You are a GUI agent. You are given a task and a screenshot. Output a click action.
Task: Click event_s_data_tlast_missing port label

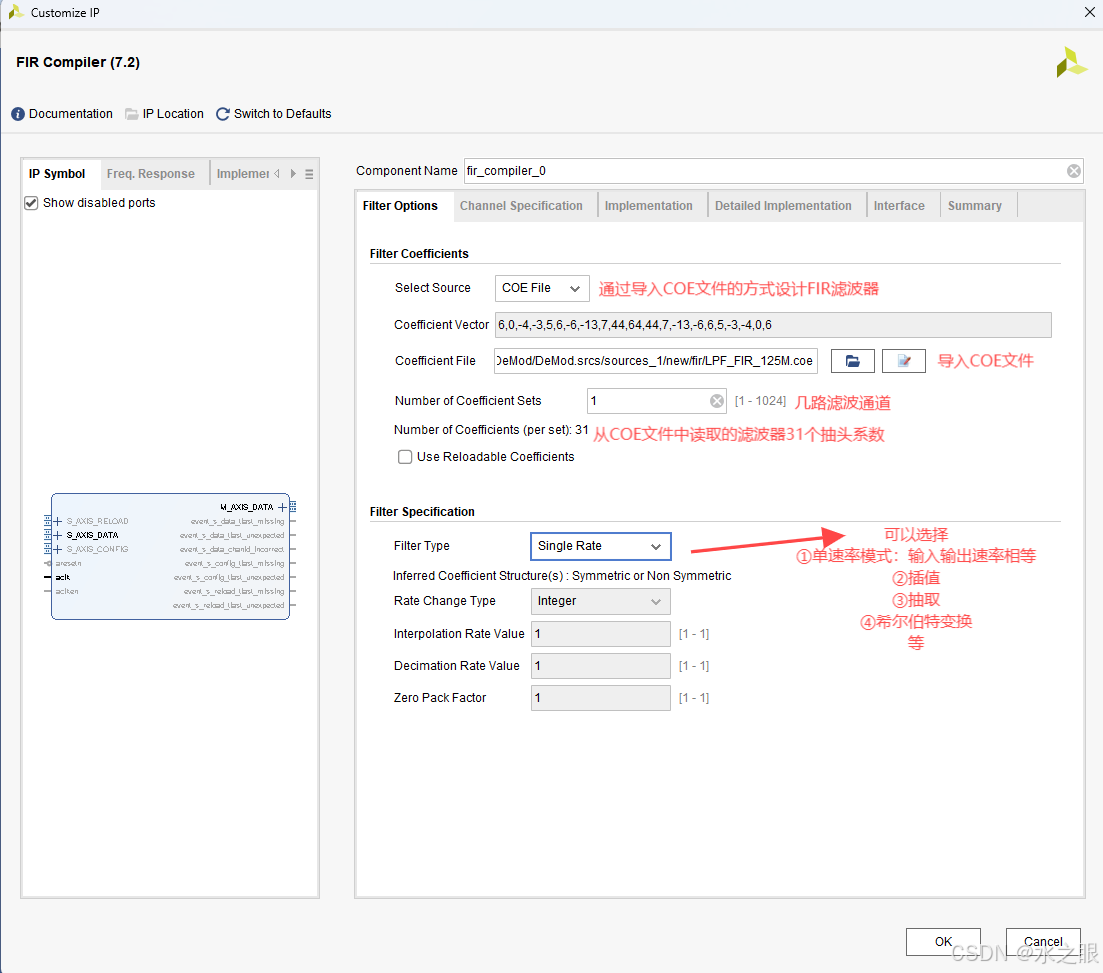click(x=238, y=521)
